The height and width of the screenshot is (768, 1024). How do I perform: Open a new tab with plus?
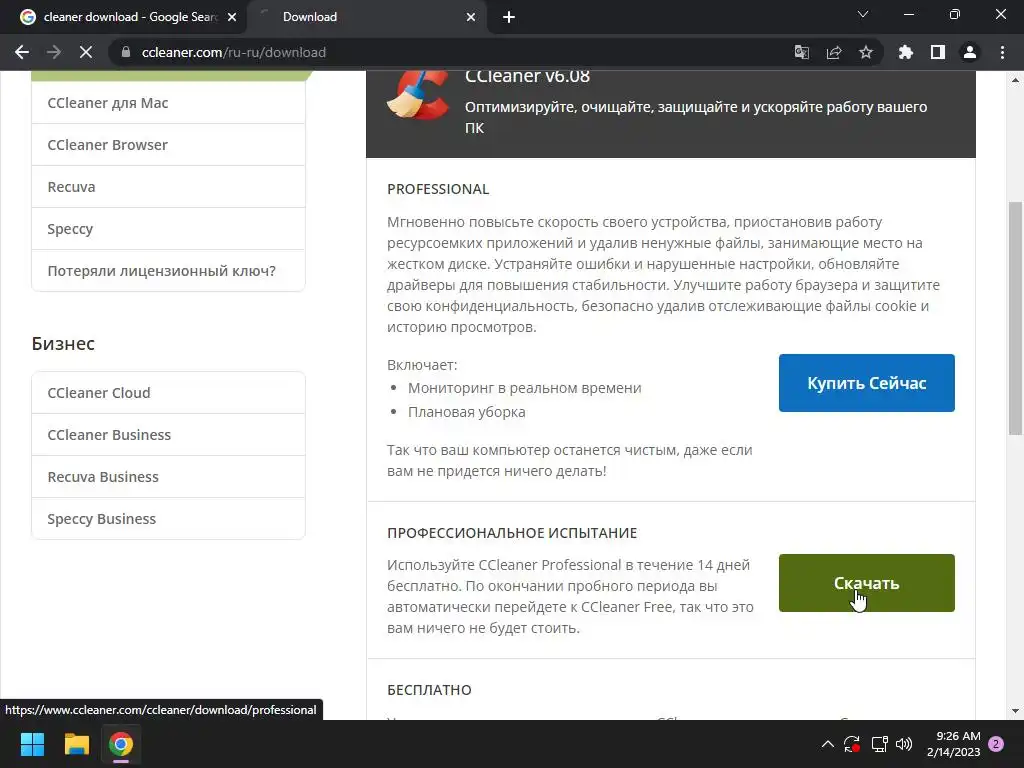[x=509, y=17]
